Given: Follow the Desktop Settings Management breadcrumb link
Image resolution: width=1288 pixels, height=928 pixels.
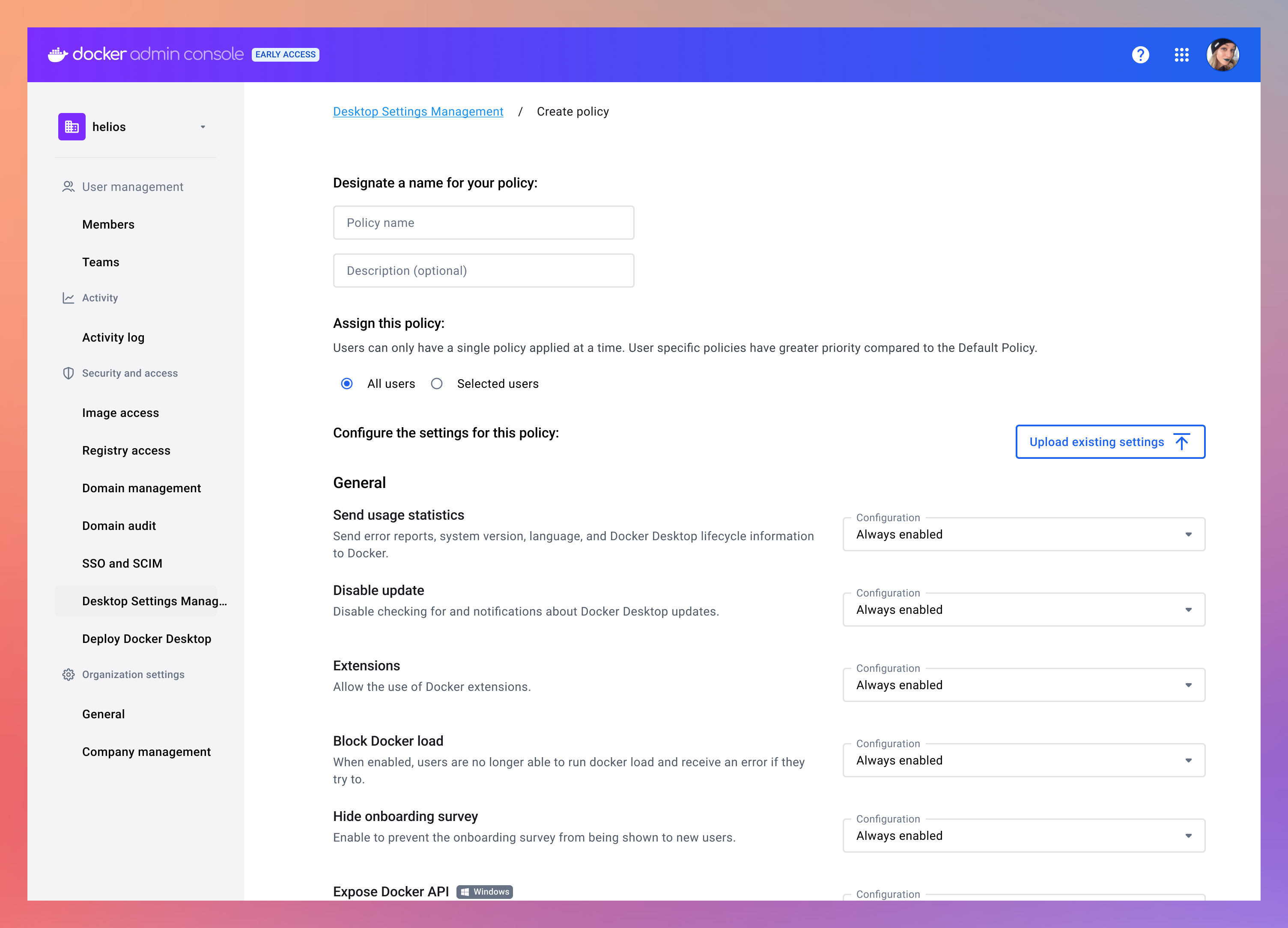Looking at the screenshot, I should [418, 111].
